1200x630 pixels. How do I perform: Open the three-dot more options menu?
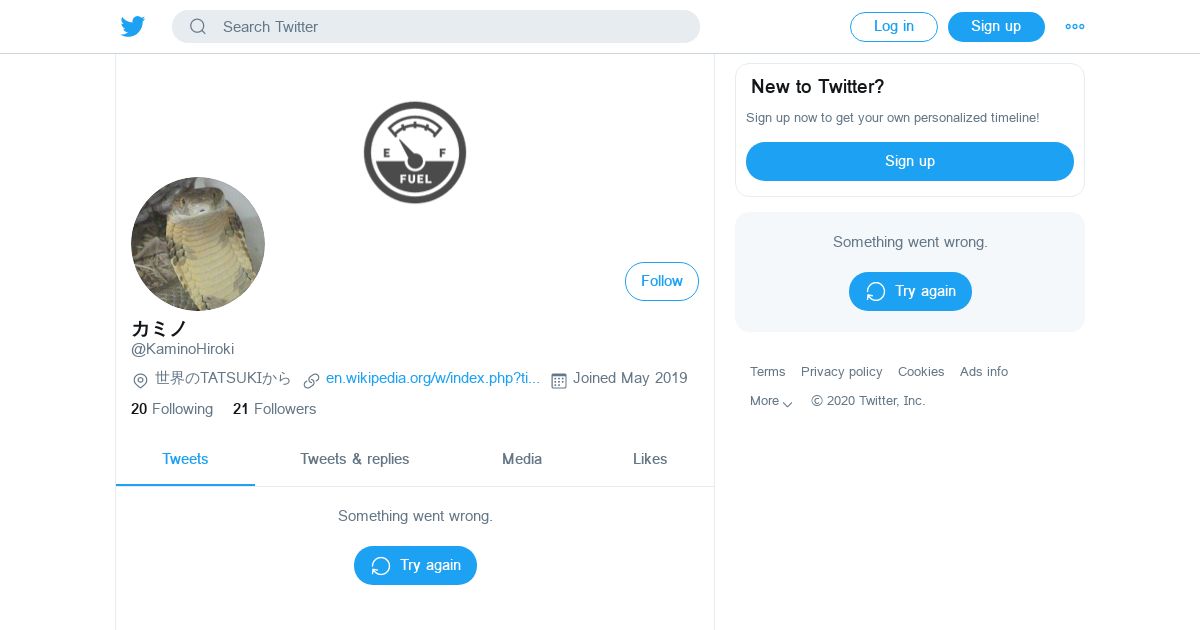(1075, 27)
